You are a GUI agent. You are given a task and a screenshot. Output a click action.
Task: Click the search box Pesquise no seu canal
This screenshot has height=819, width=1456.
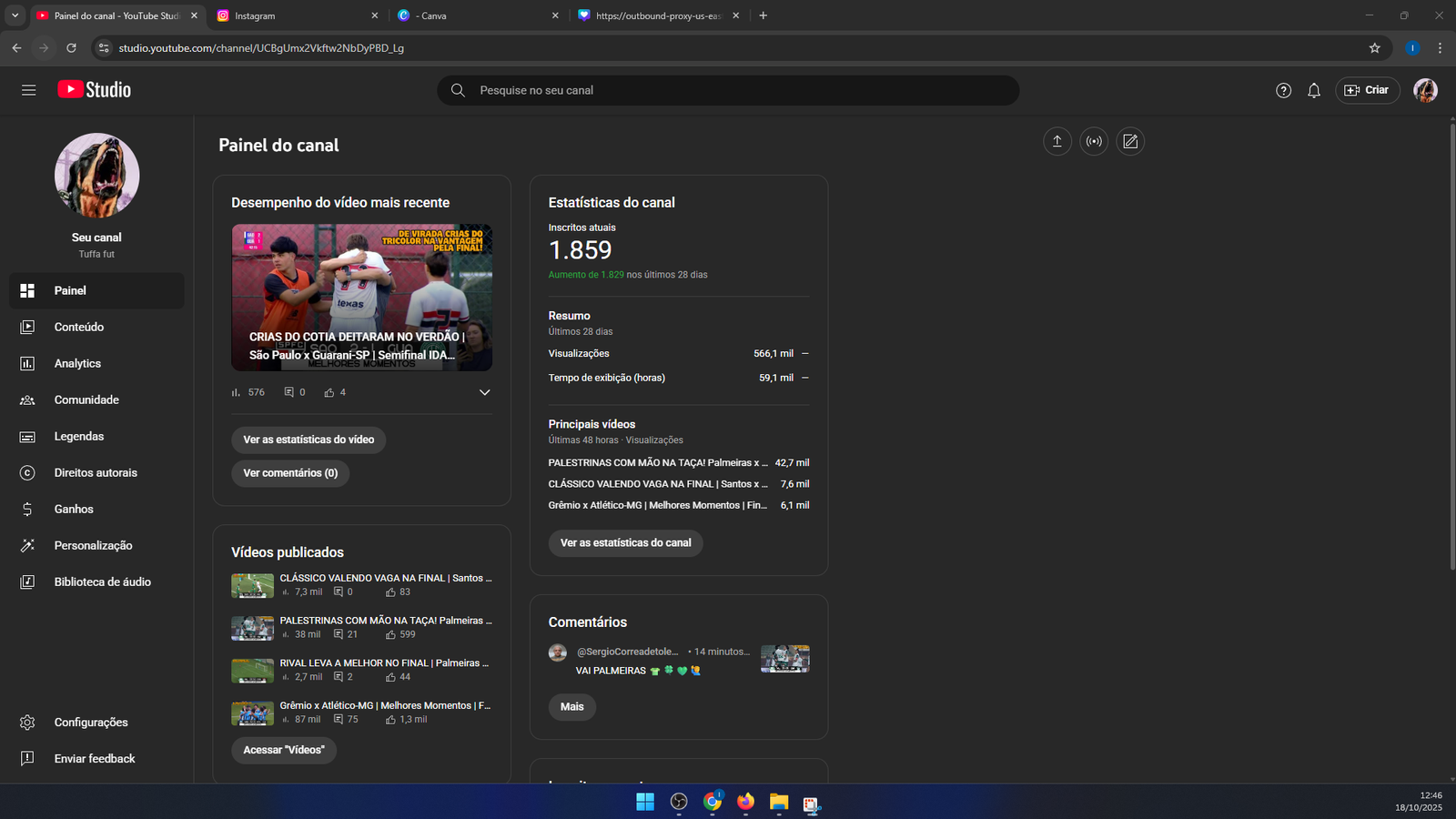(x=728, y=90)
